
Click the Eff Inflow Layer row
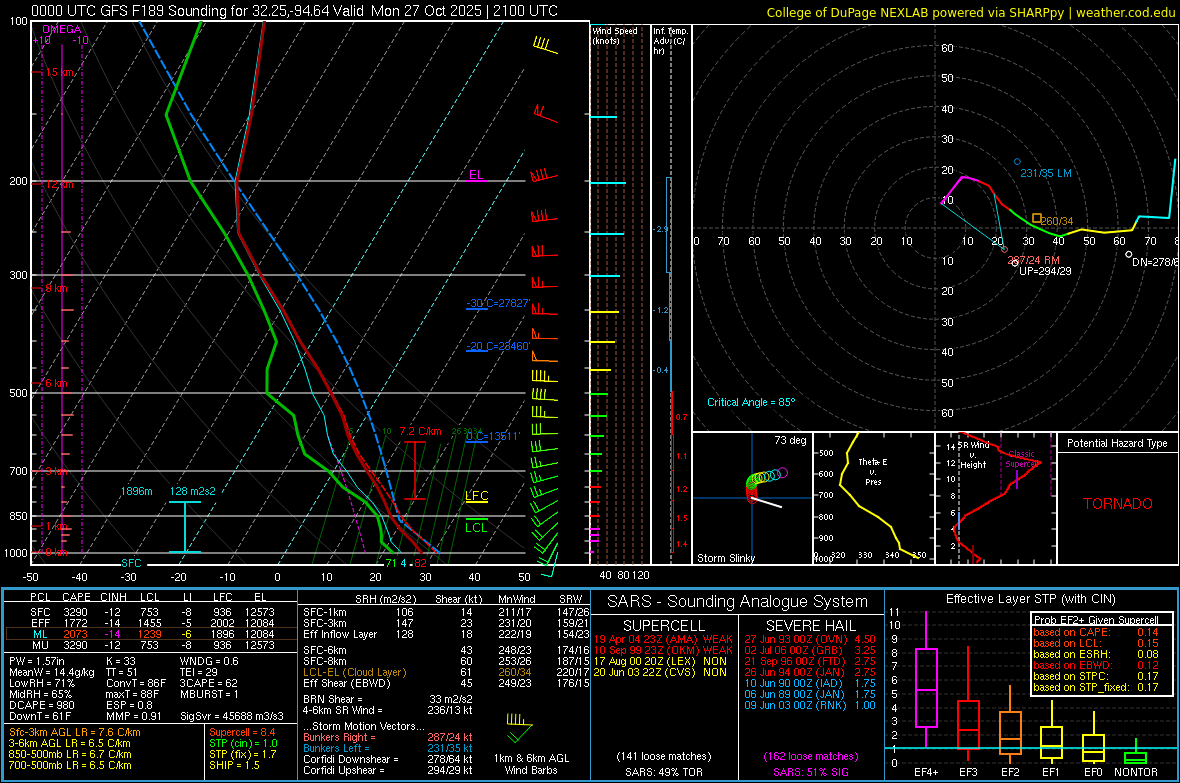click(446, 634)
